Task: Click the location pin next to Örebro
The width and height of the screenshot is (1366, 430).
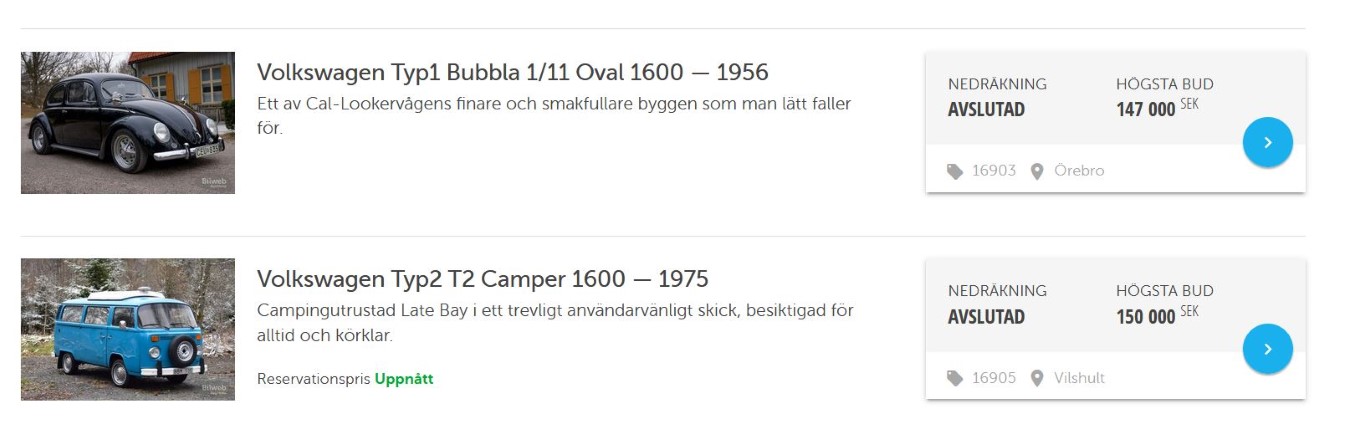Action: tap(1037, 171)
